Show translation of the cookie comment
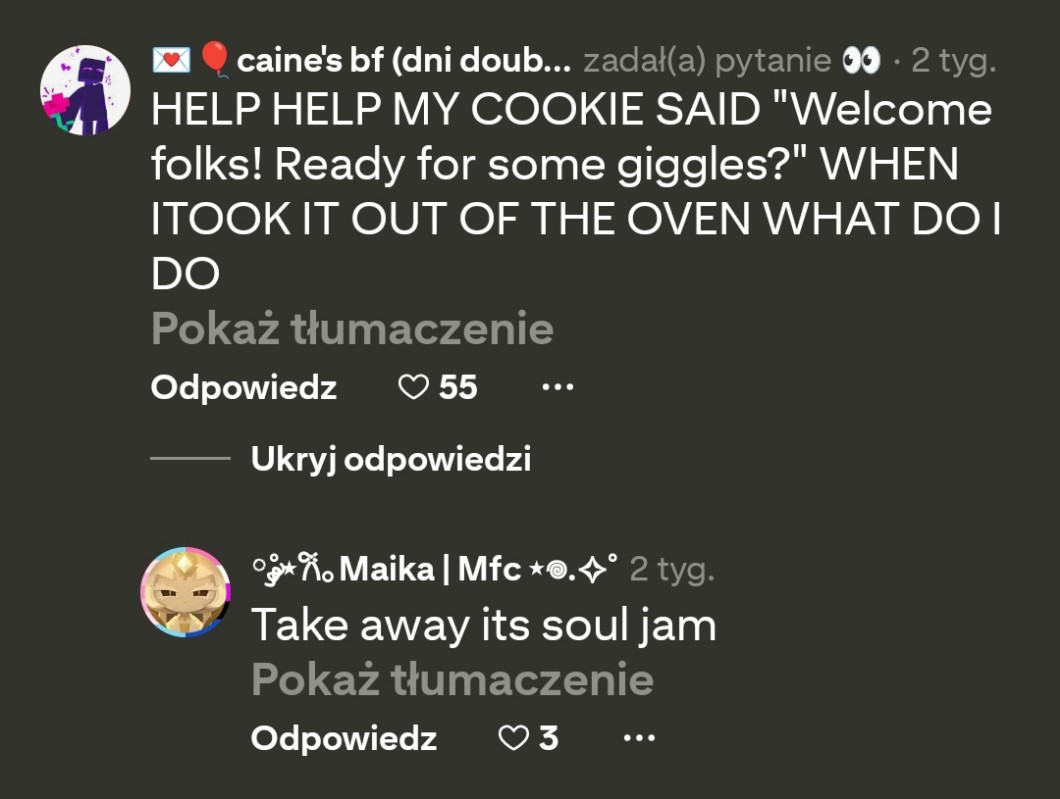 click(x=352, y=329)
